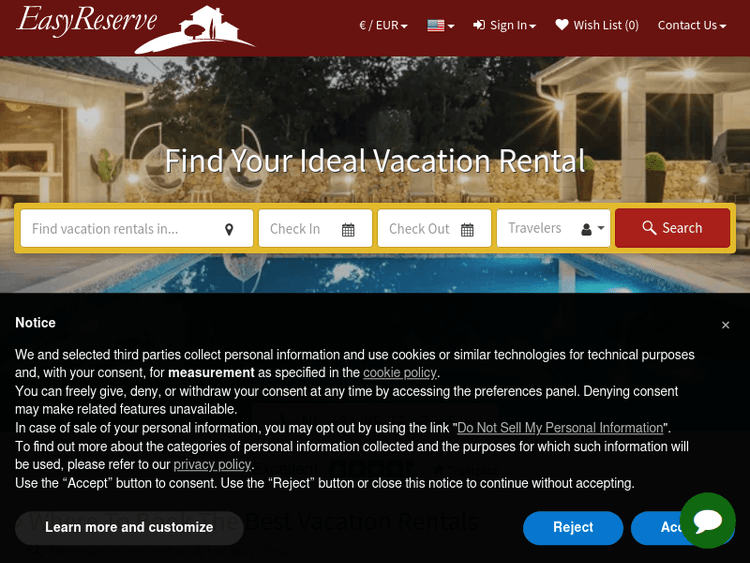The height and width of the screenshot is (563, 750).
Task: Expand the Travelers dropdown
Action: pyautogui.click(x=553, y=228)
